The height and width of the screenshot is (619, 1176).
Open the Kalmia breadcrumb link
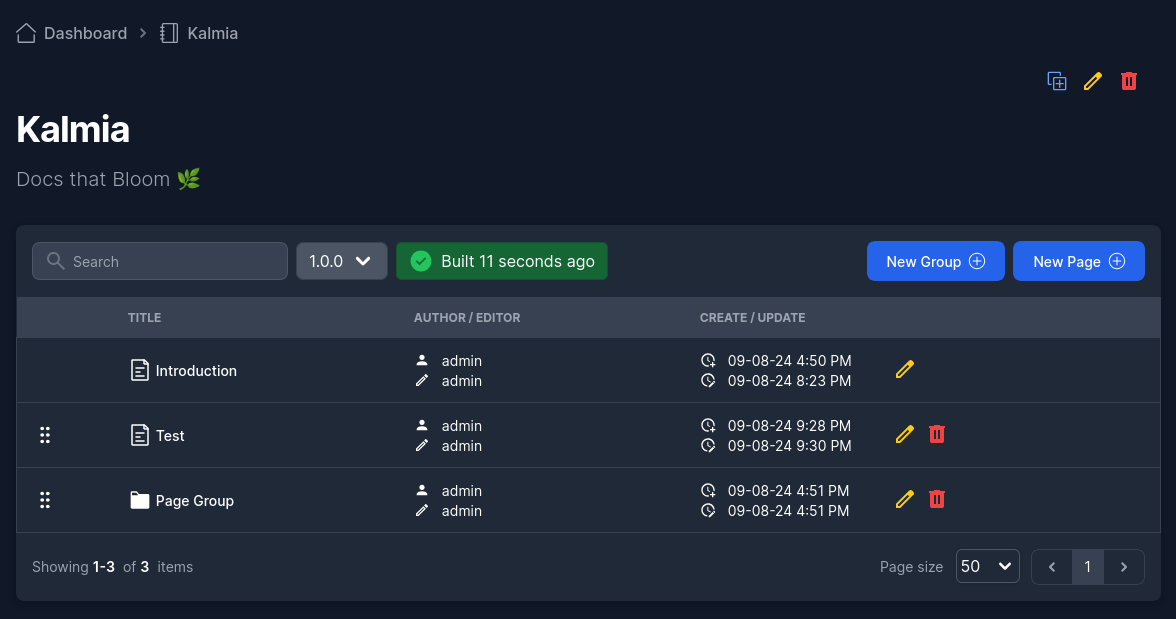tap(212, 33)
